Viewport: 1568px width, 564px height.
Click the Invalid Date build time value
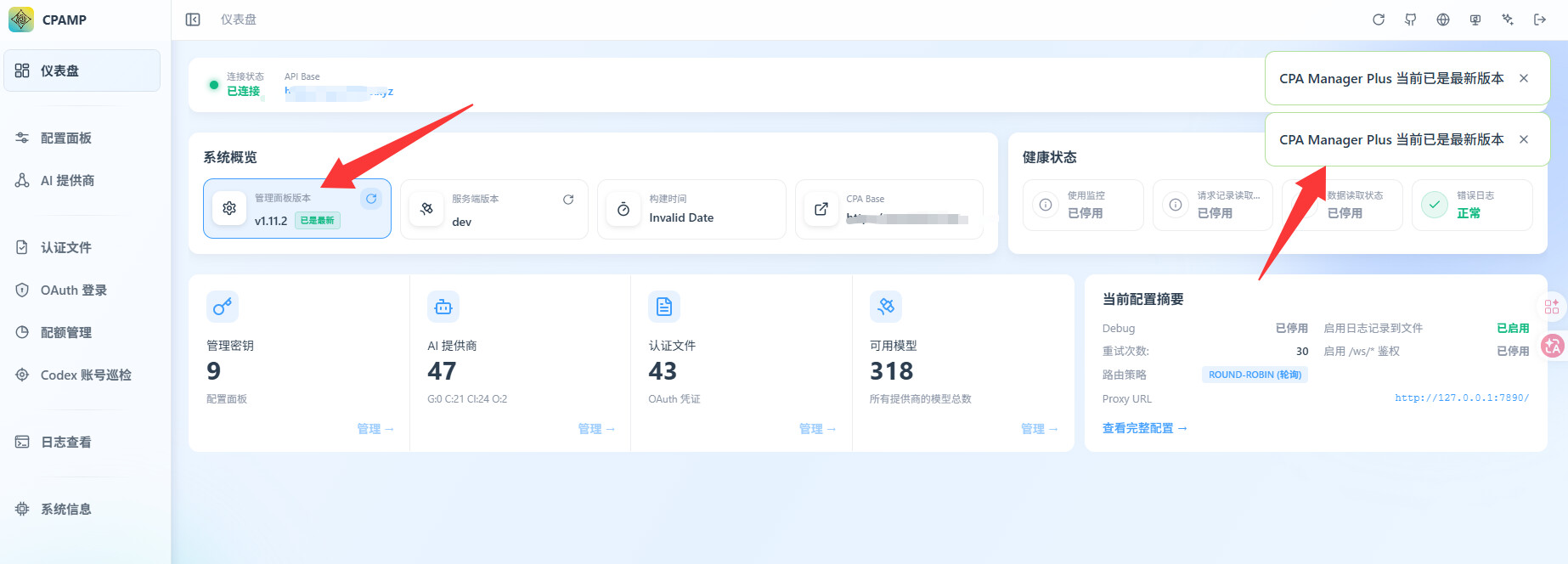(681, 217)
